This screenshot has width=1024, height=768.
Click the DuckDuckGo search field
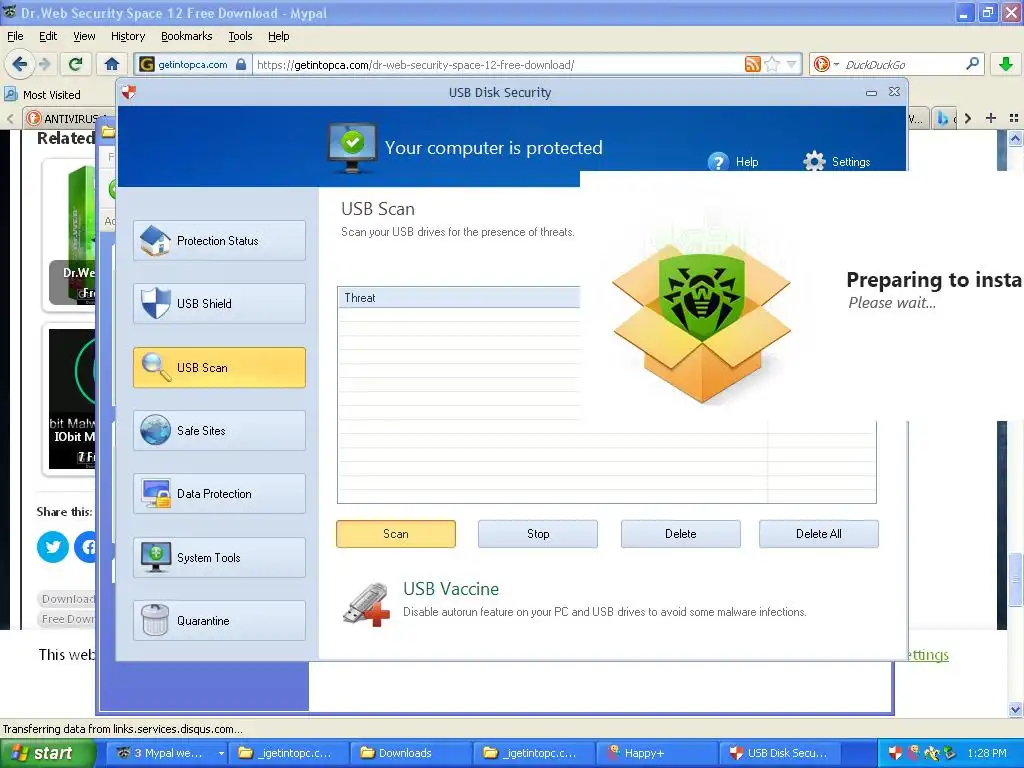901,65
